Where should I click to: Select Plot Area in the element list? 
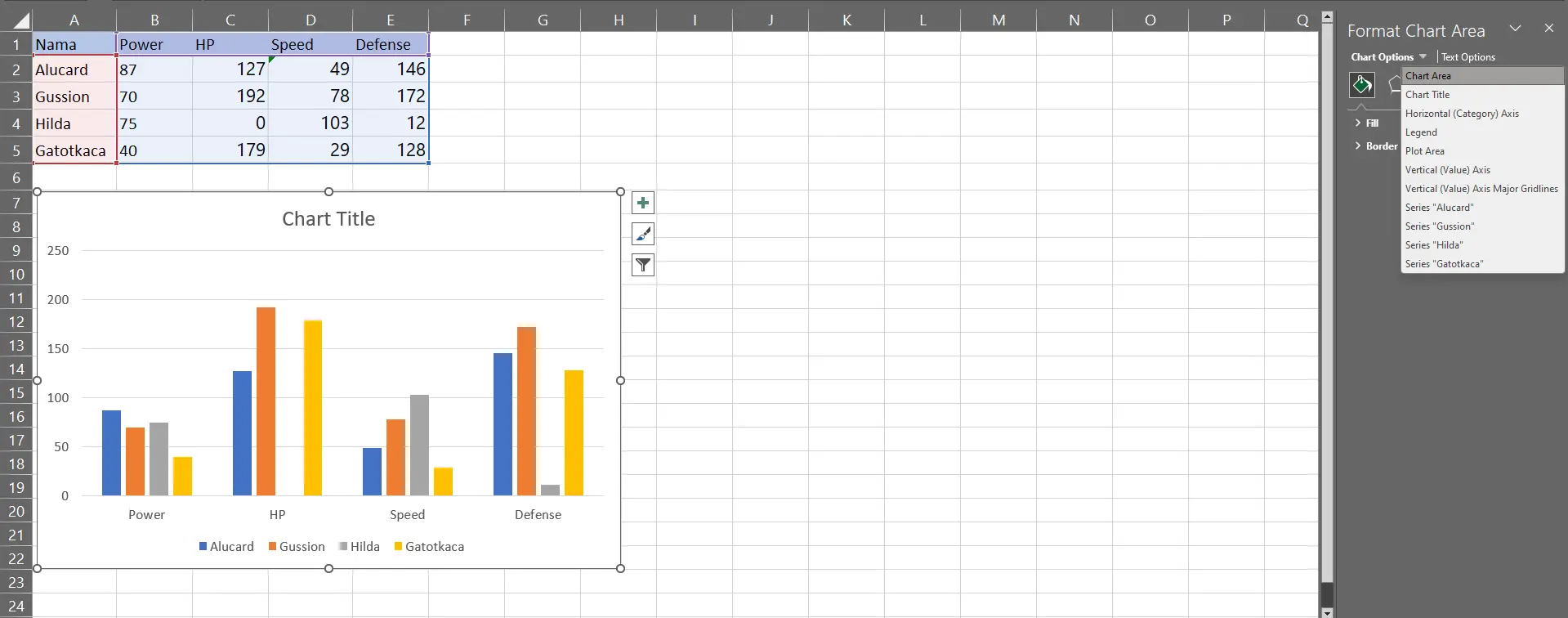coord(1482,151)
